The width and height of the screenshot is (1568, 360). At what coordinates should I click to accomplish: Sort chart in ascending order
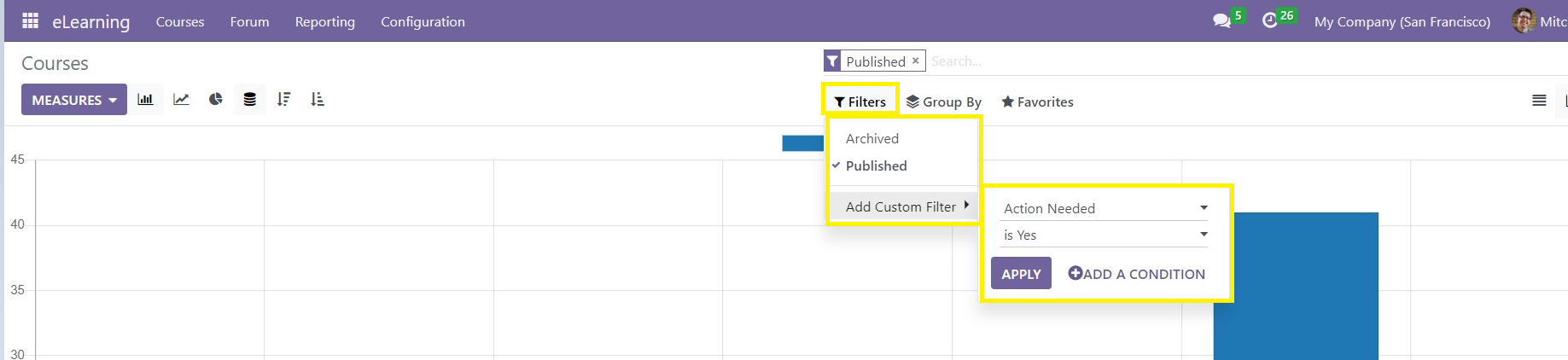tap(318, 99)
